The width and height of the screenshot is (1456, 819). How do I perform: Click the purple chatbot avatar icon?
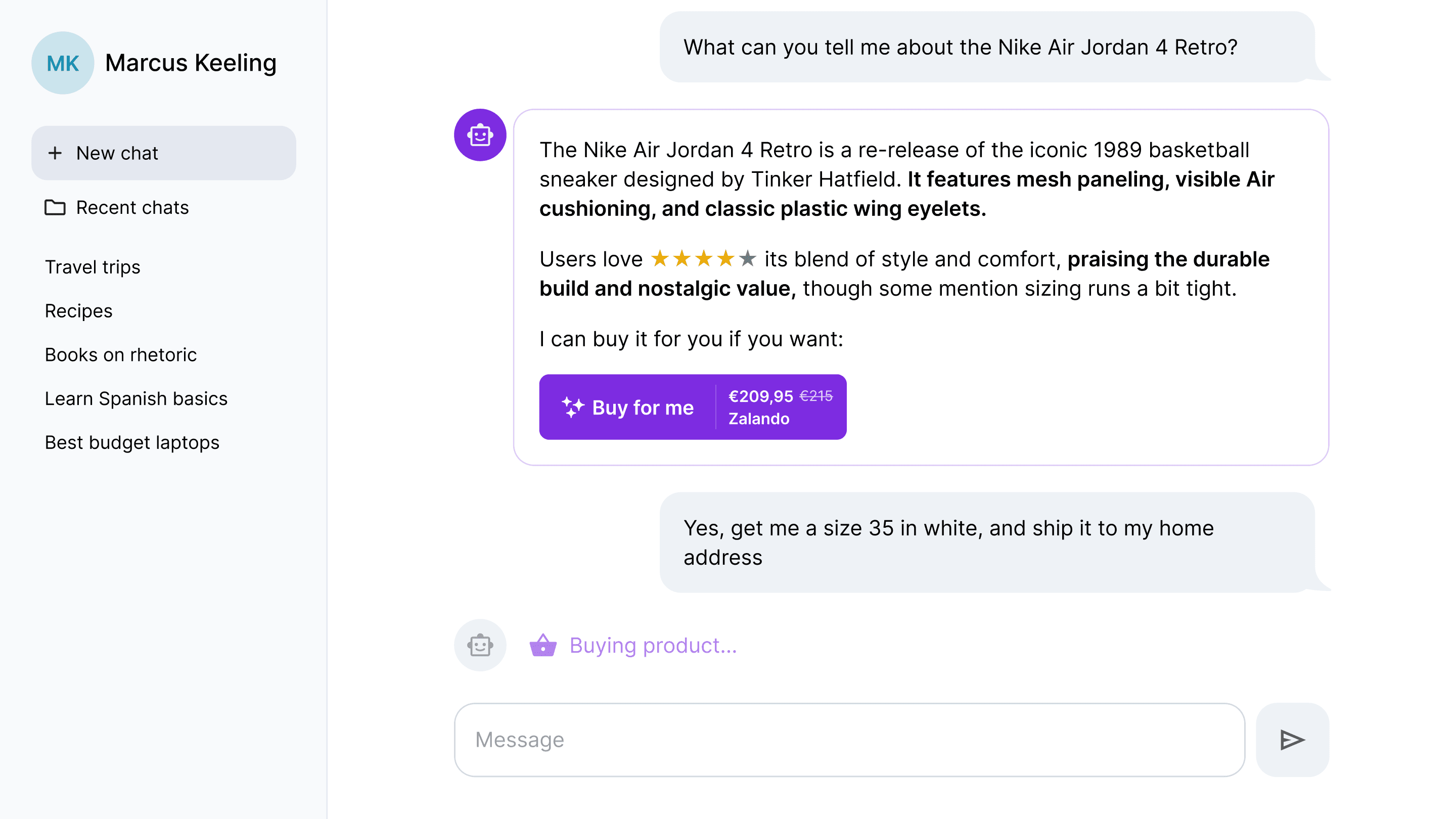click(x=480, y=135)
